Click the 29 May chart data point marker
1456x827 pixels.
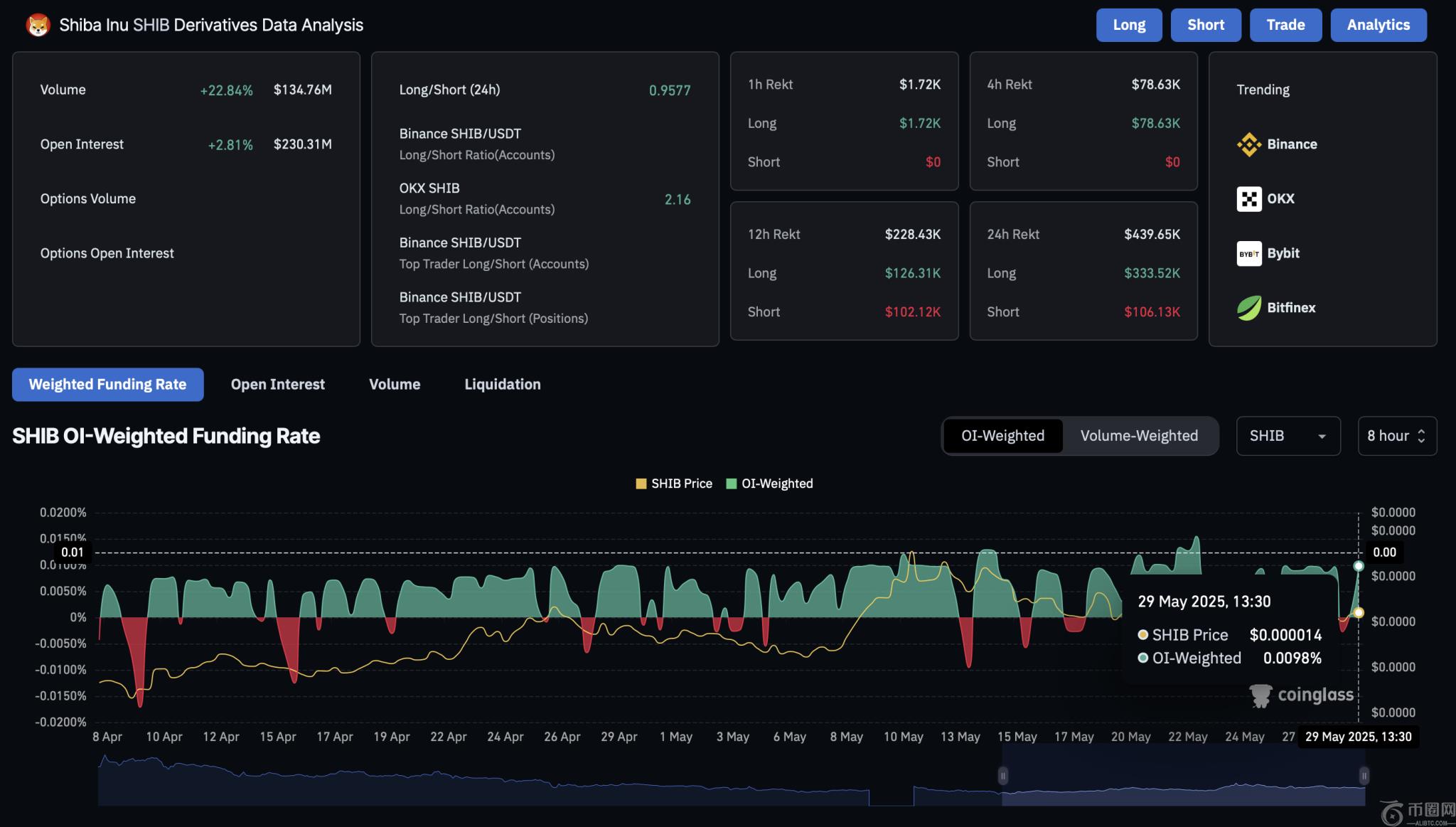1358,566
